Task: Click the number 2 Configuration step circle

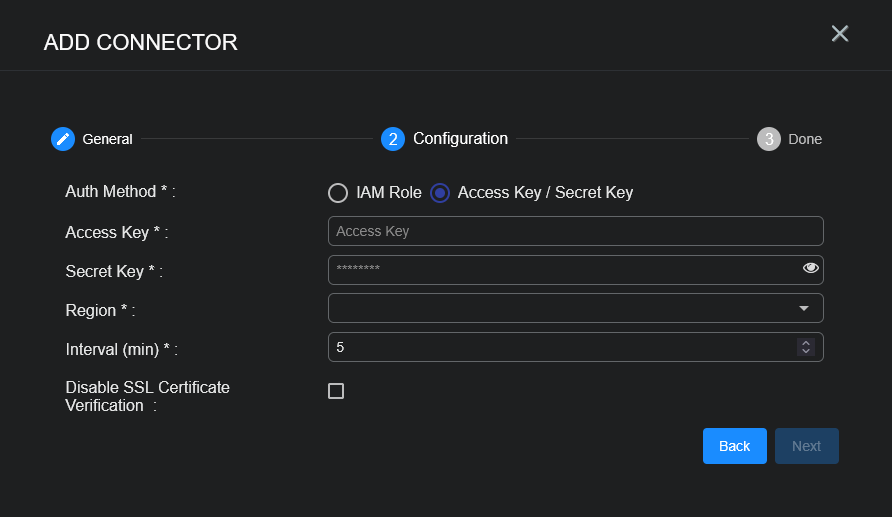Action: click(393, 139)
